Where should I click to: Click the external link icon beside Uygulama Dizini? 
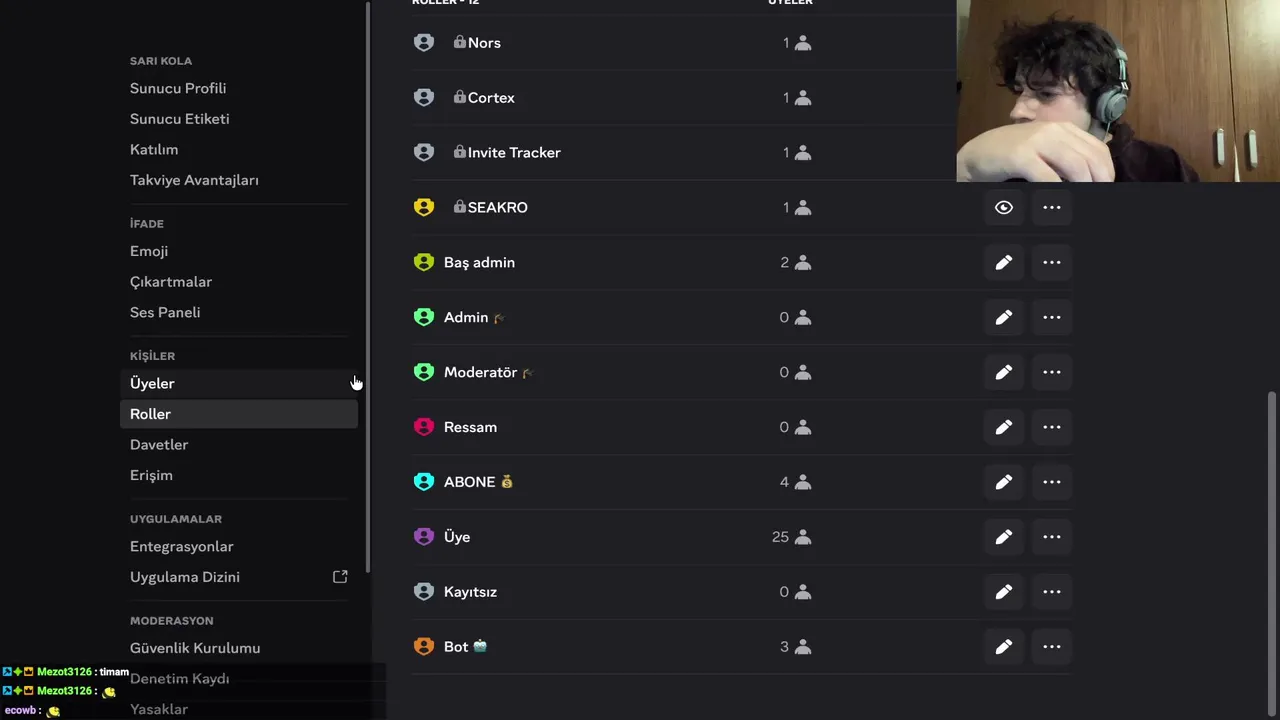(340, 577)
